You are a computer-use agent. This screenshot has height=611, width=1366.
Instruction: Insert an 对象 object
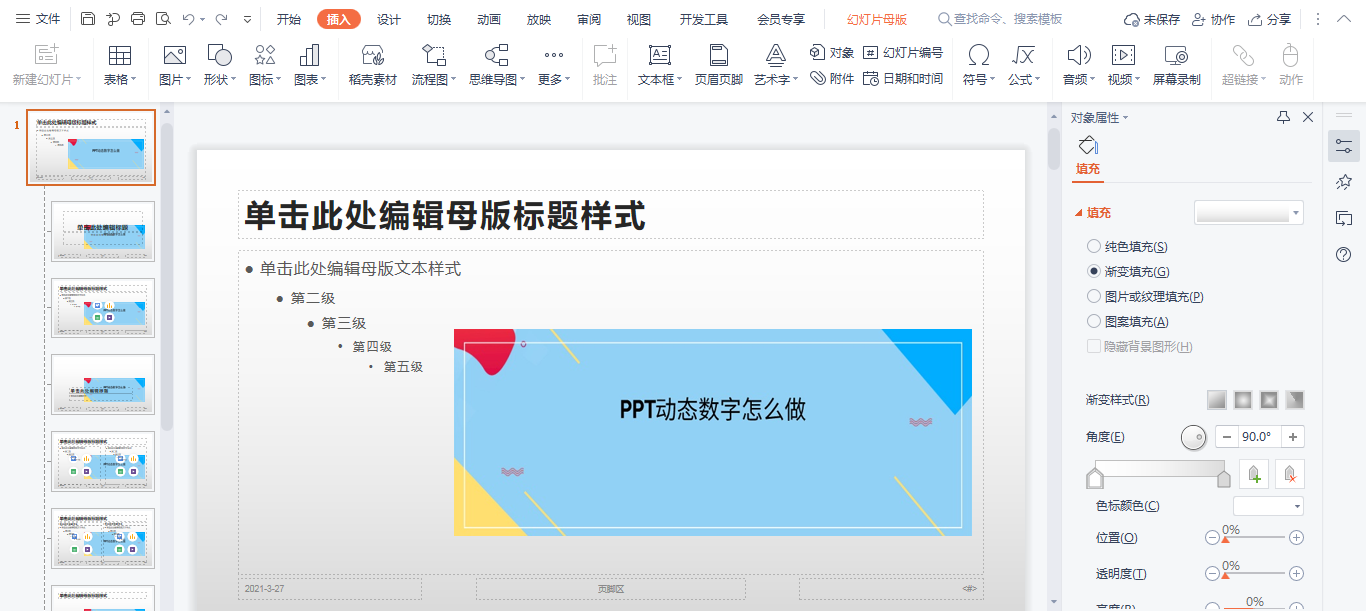pos(831,53)
